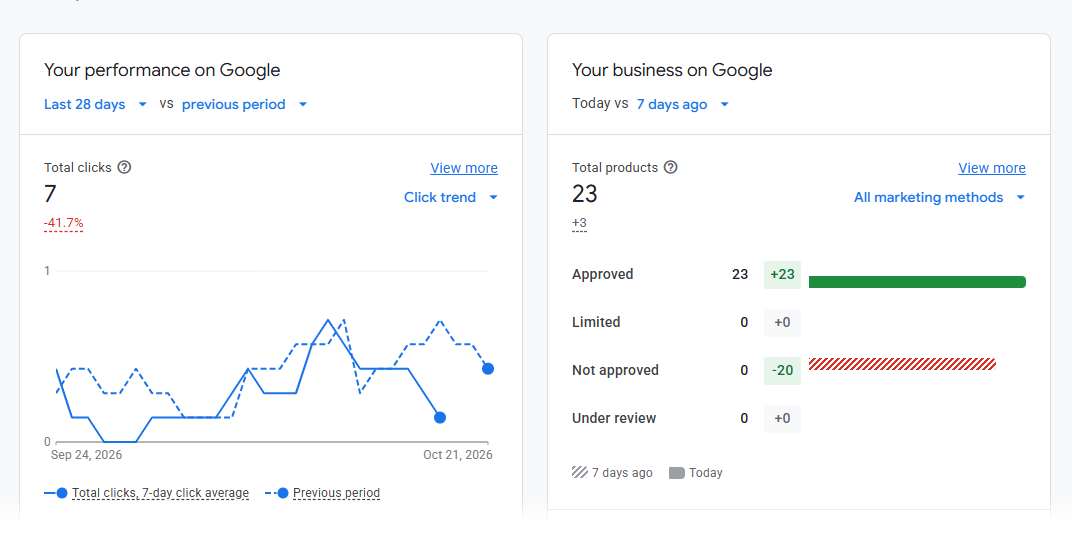Open the Last 28 days dropdown
This screenshot has width=1072, height=548.
pyautogui.click(x=96, y=105)
